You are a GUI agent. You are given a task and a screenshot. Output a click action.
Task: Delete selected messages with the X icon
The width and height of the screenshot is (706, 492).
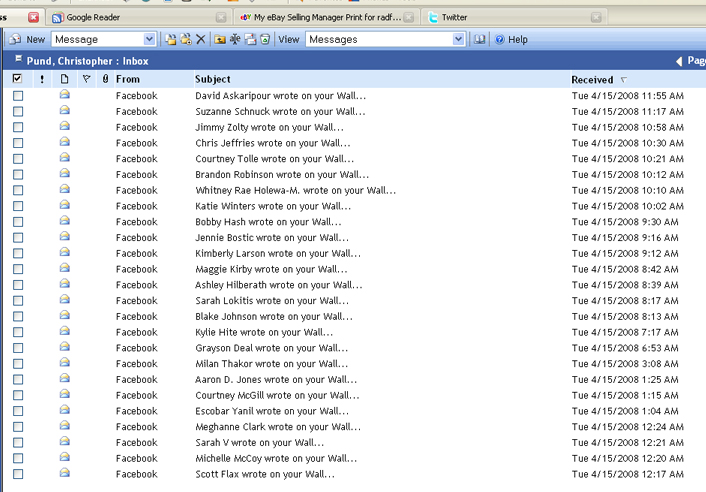[201, 40]
